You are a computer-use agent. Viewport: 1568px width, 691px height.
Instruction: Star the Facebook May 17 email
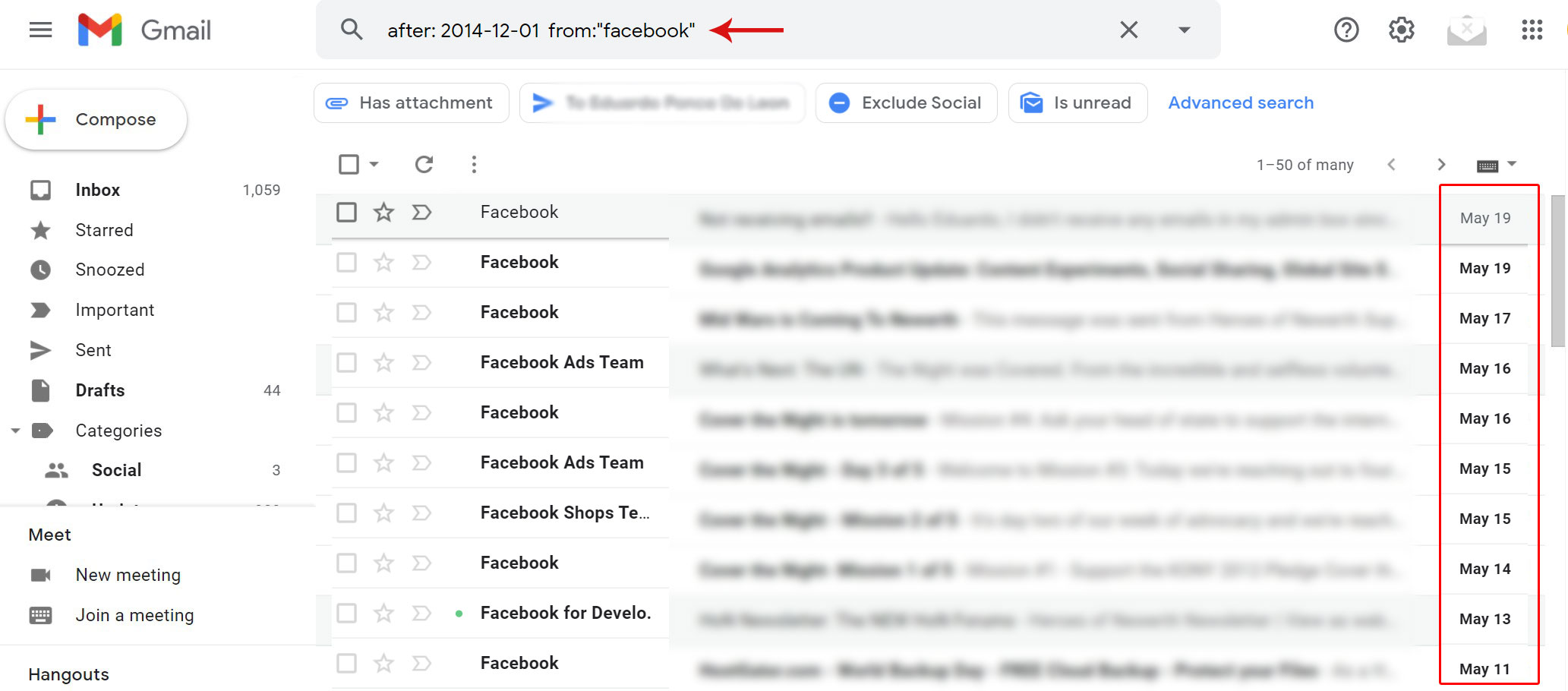pos(383,312)
